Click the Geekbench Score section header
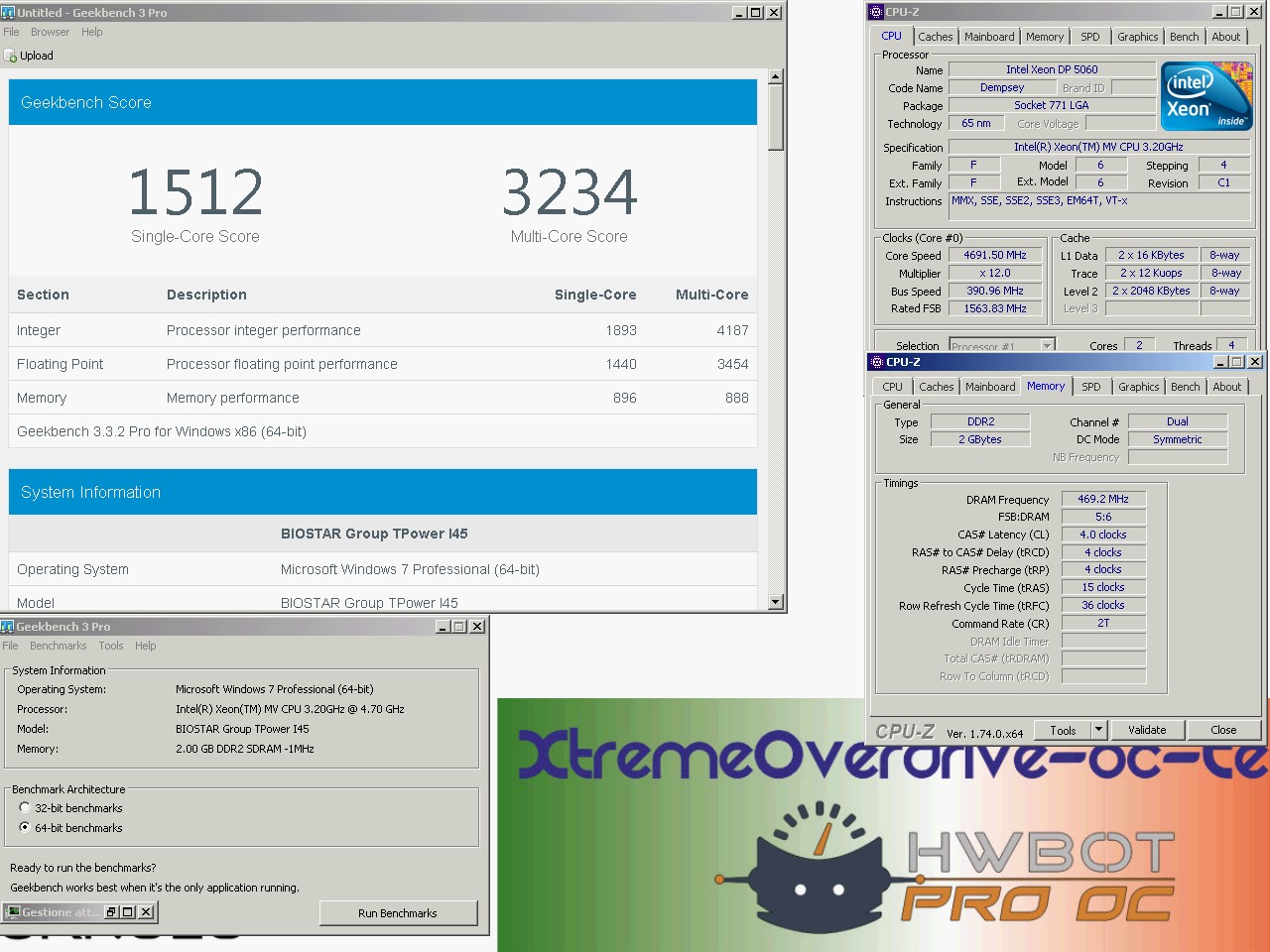 [383, 102]
